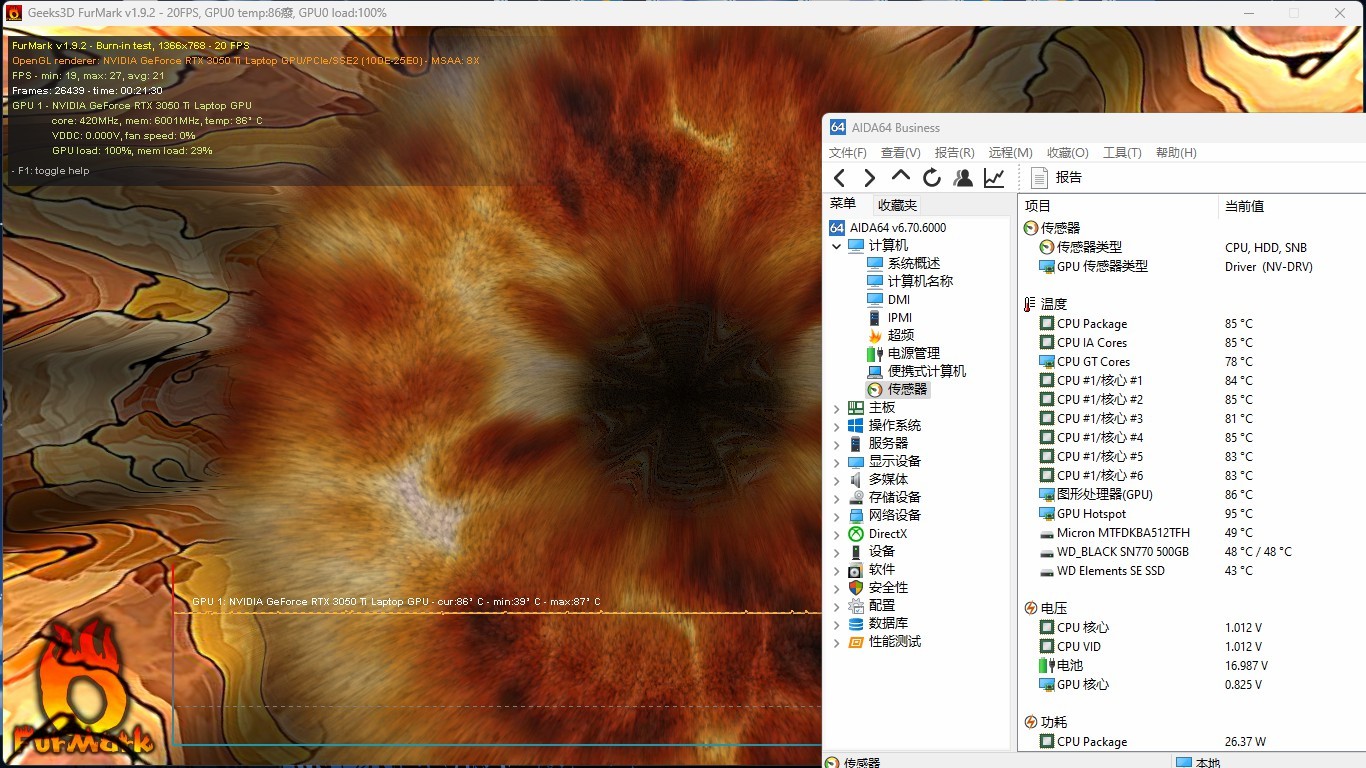
Task: Go up one level with Up arrow
Action: point(901,177)
